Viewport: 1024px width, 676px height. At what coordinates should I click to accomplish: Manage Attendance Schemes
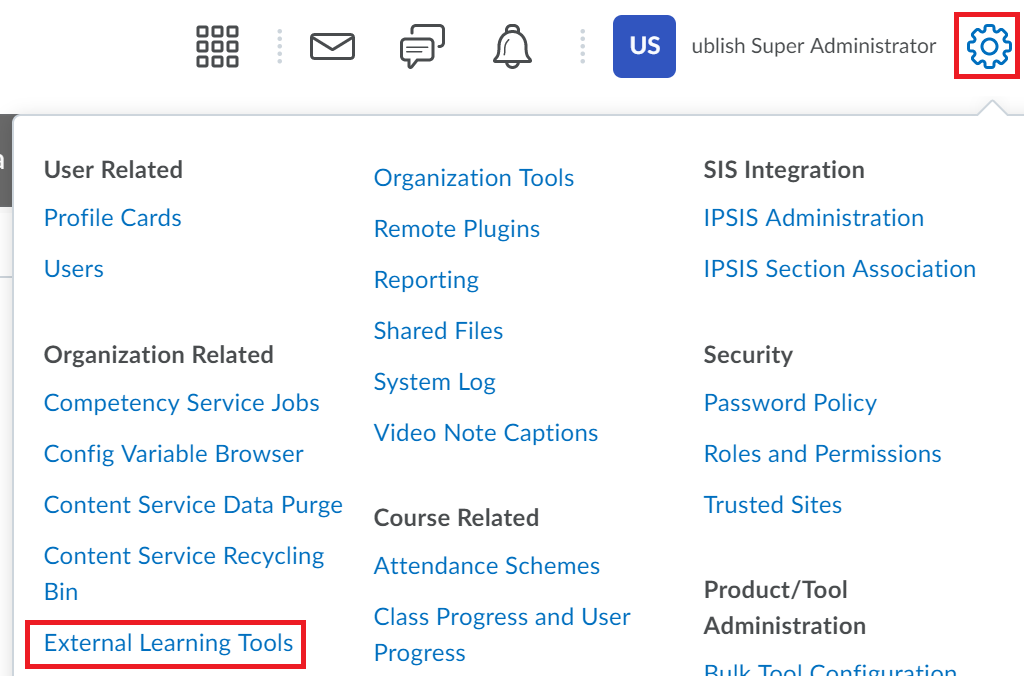point(486,566)
